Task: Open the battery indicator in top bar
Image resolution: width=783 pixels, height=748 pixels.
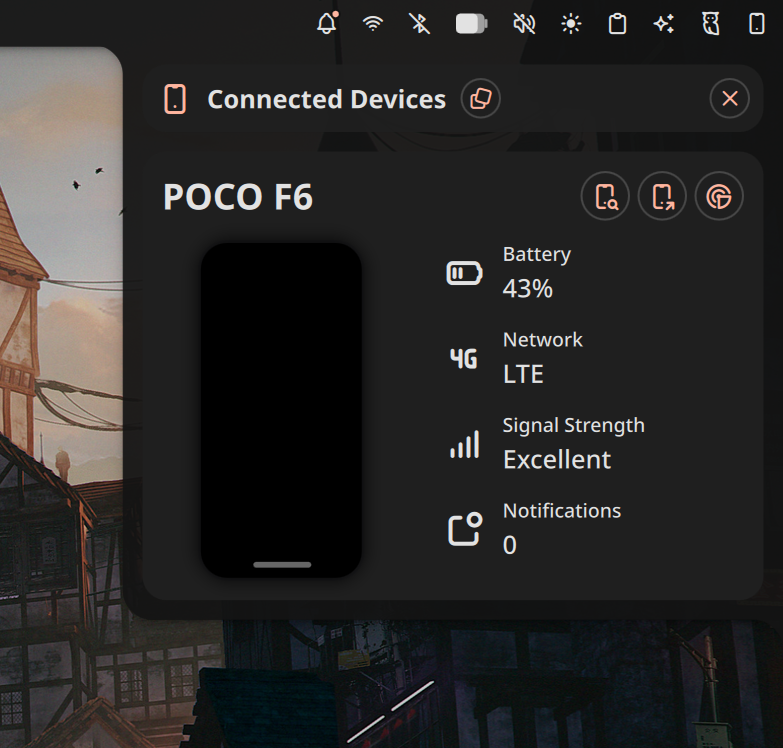Action: (x=471, y=24)
